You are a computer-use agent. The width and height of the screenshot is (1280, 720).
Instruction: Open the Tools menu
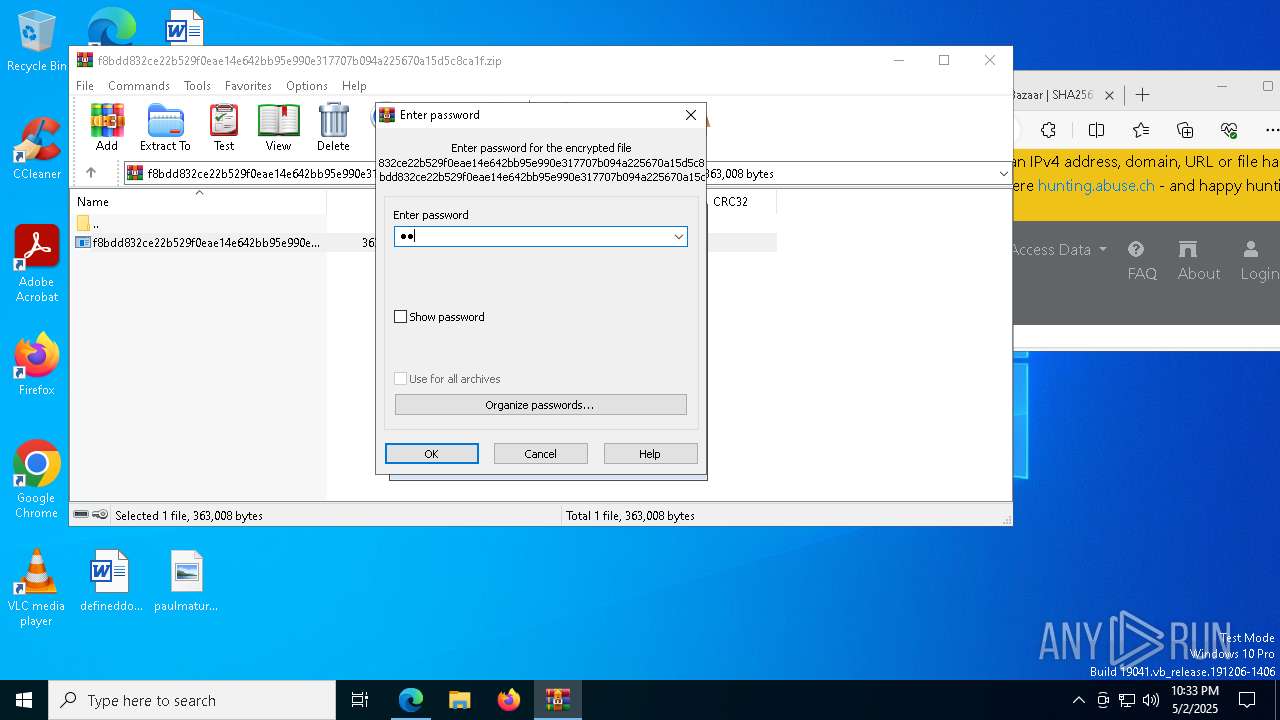pyautogui.click(x=197, y=86)
